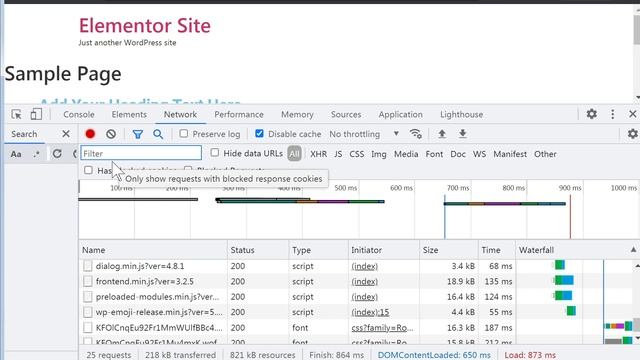This screenshot has width=640, height=360.
Task: Filter requests by Other
Action: click(545, 154)
